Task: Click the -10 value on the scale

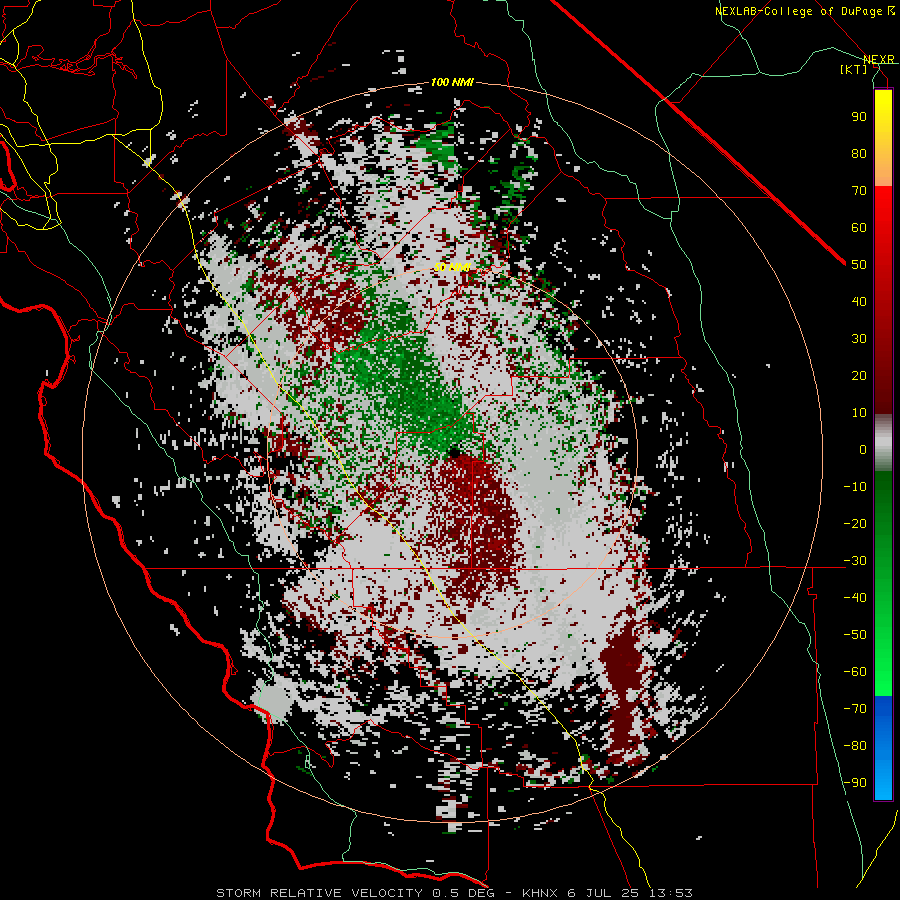Action: (855, 487)
